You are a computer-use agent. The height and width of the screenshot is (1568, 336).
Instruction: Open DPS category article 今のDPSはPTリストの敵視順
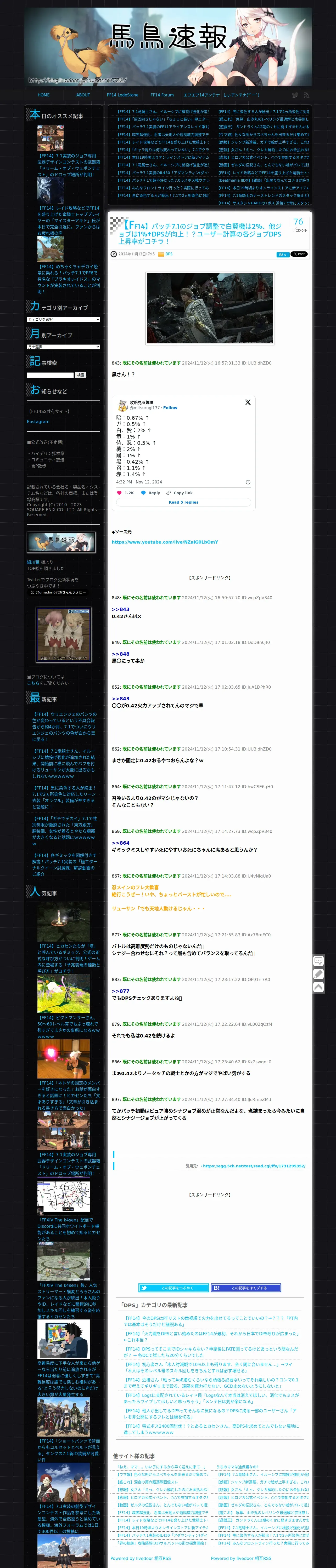[x=211, y=1322]
